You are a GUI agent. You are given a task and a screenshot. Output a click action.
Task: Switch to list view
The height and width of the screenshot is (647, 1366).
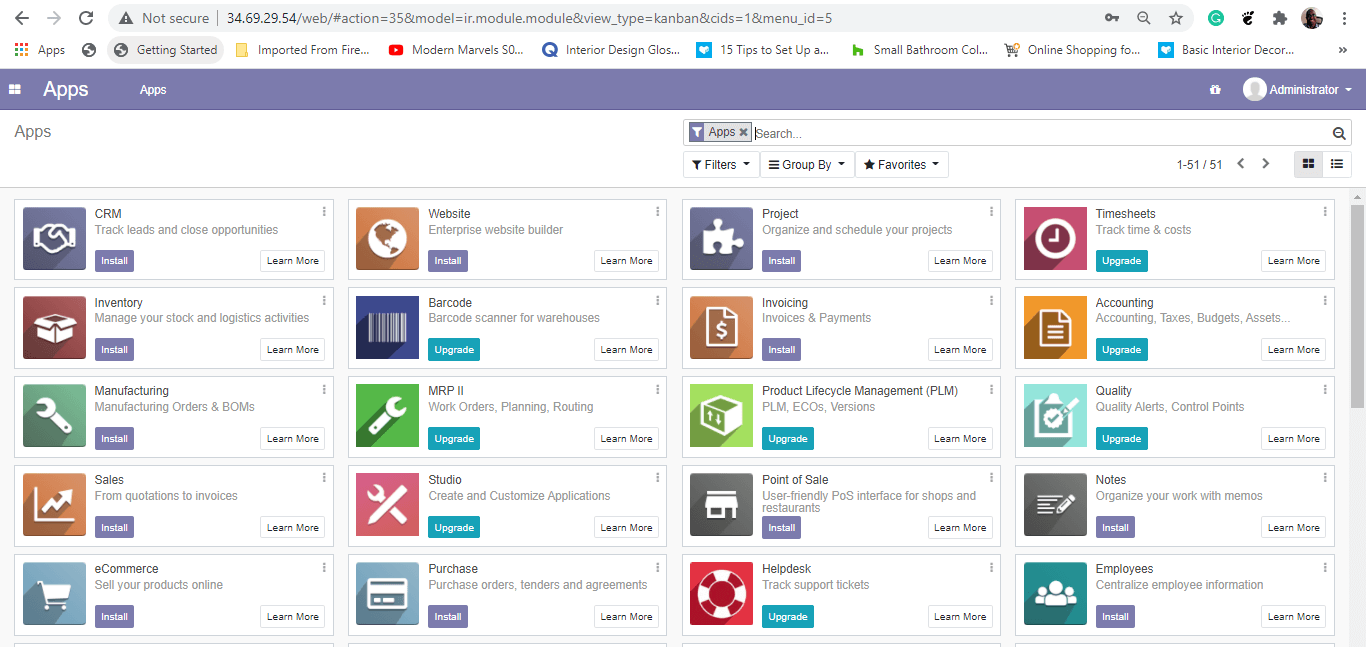1337,164
